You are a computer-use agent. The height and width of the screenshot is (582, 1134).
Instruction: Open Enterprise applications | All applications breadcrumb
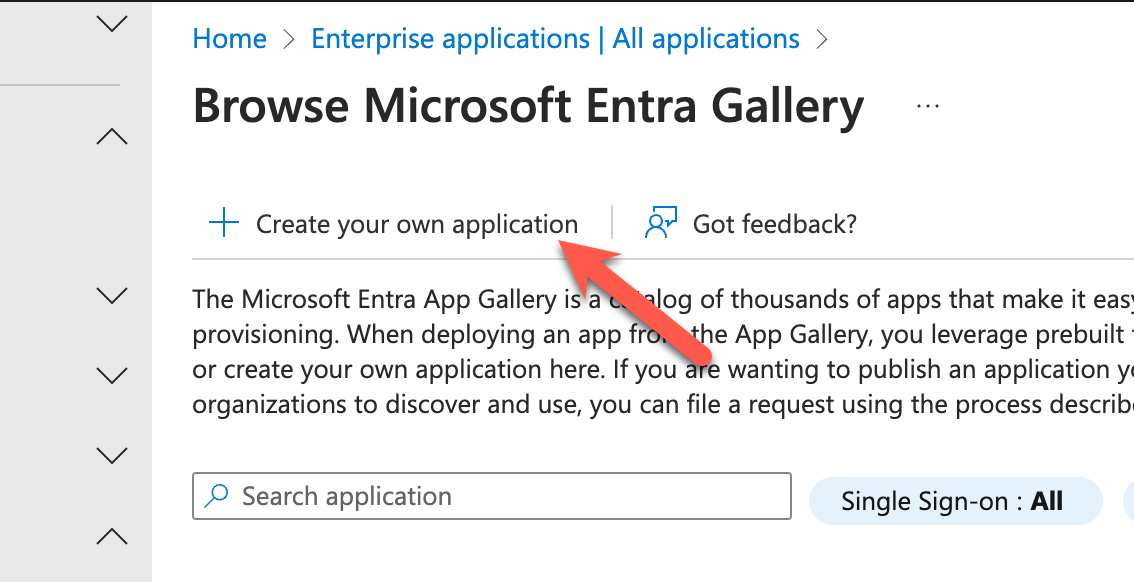click(555, 40)
